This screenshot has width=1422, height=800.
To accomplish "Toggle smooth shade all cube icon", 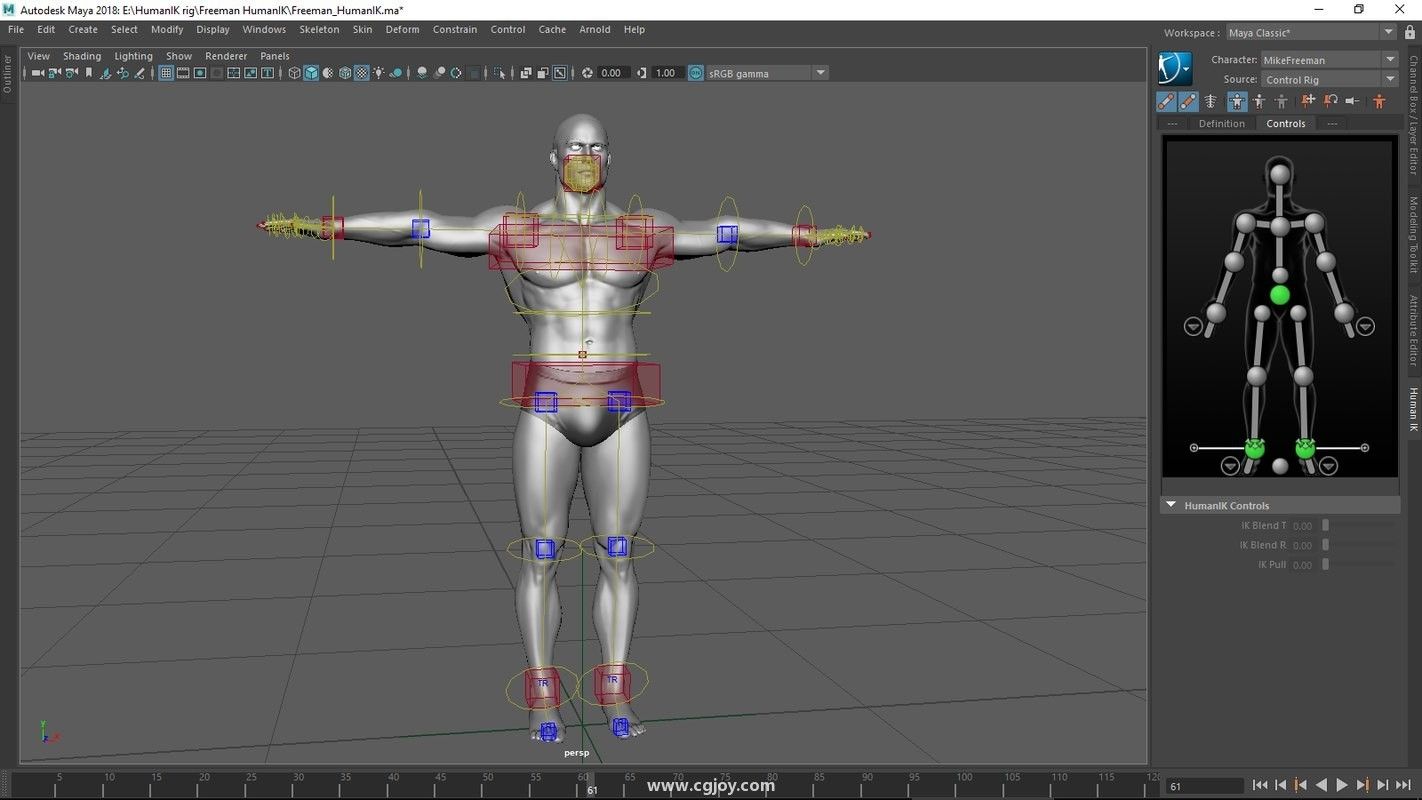I will 311,73.
